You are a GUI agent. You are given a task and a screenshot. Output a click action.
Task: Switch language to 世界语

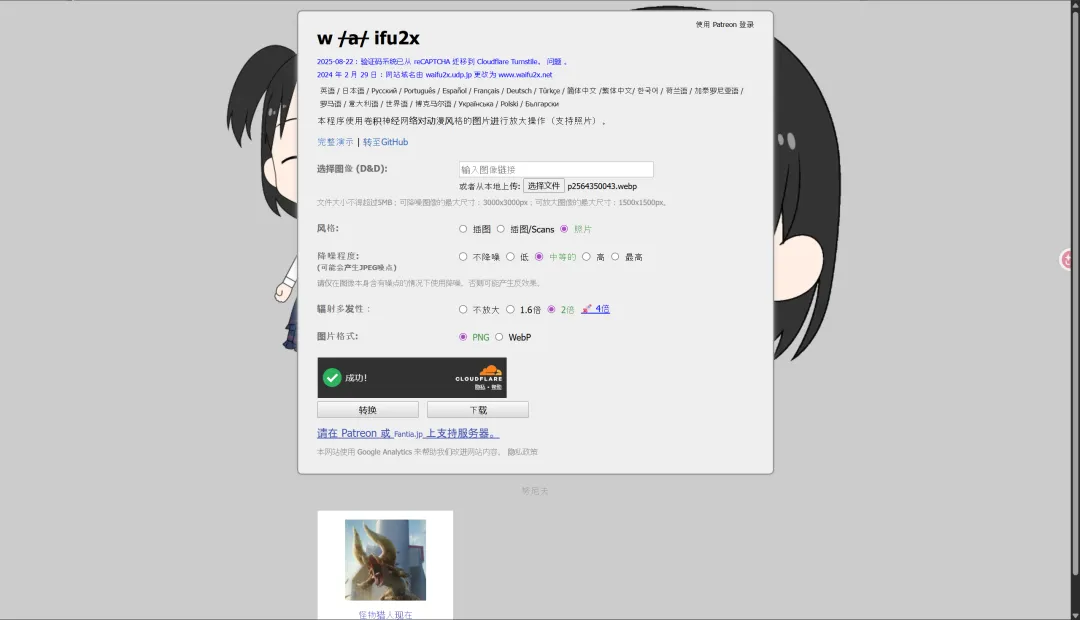pos(397,103)
